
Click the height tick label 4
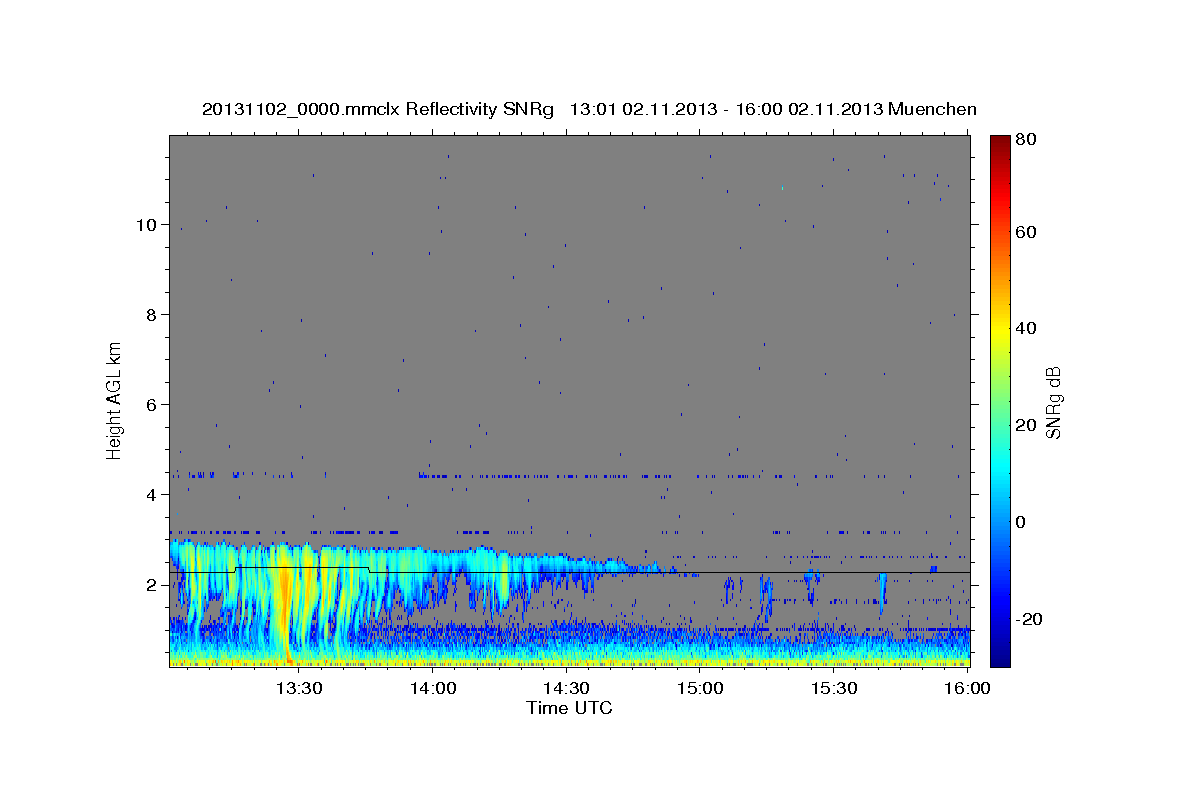(152, 495)
